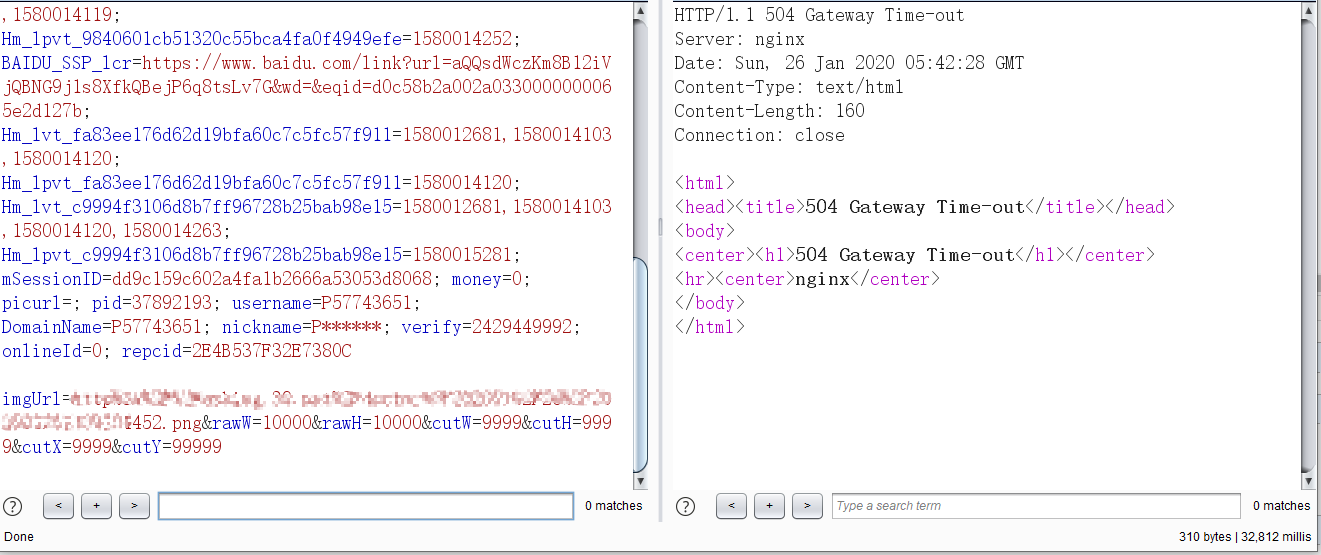This screenshot has width=1321, height=555.
Task: Click 'Done' status bar text
Action: (19, 537)
